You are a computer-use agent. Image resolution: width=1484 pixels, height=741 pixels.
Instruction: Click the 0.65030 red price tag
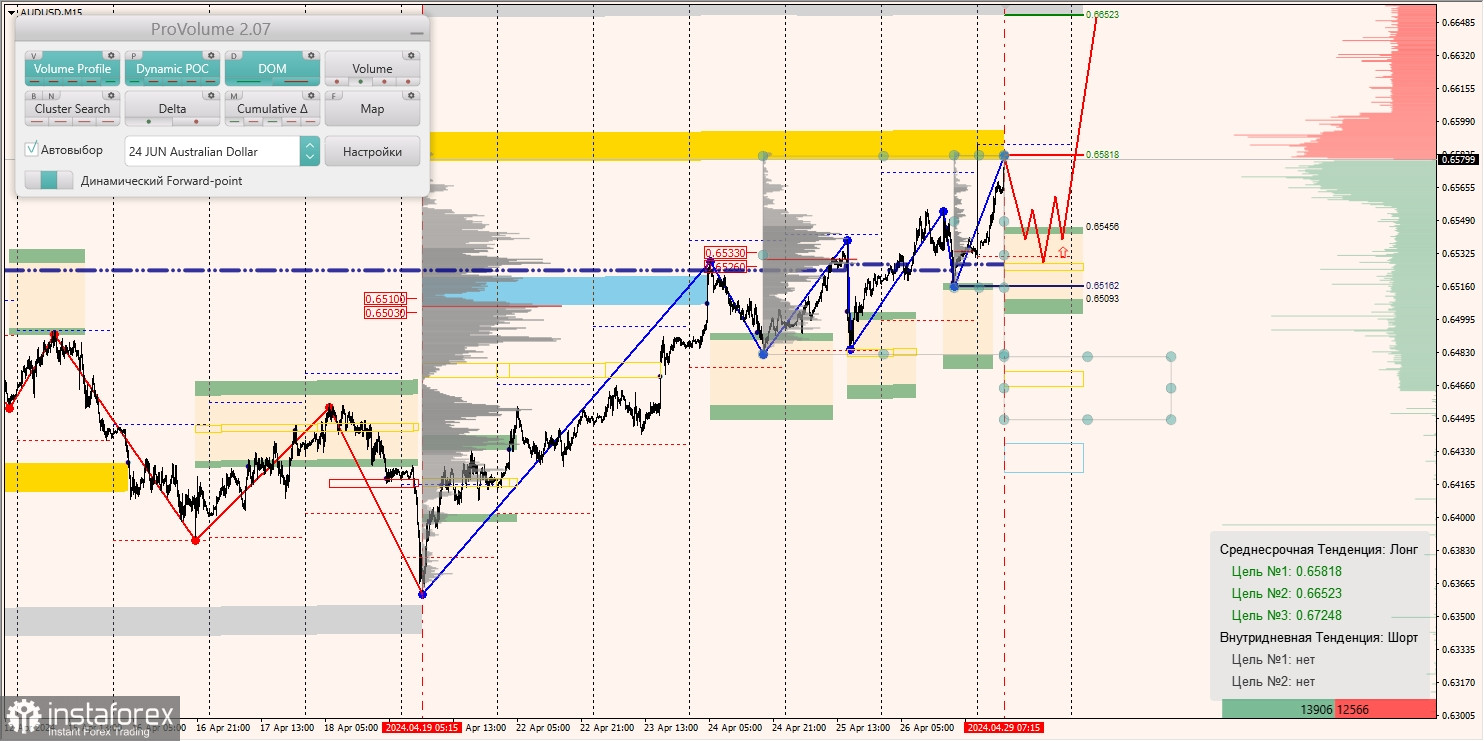point(385,313)
